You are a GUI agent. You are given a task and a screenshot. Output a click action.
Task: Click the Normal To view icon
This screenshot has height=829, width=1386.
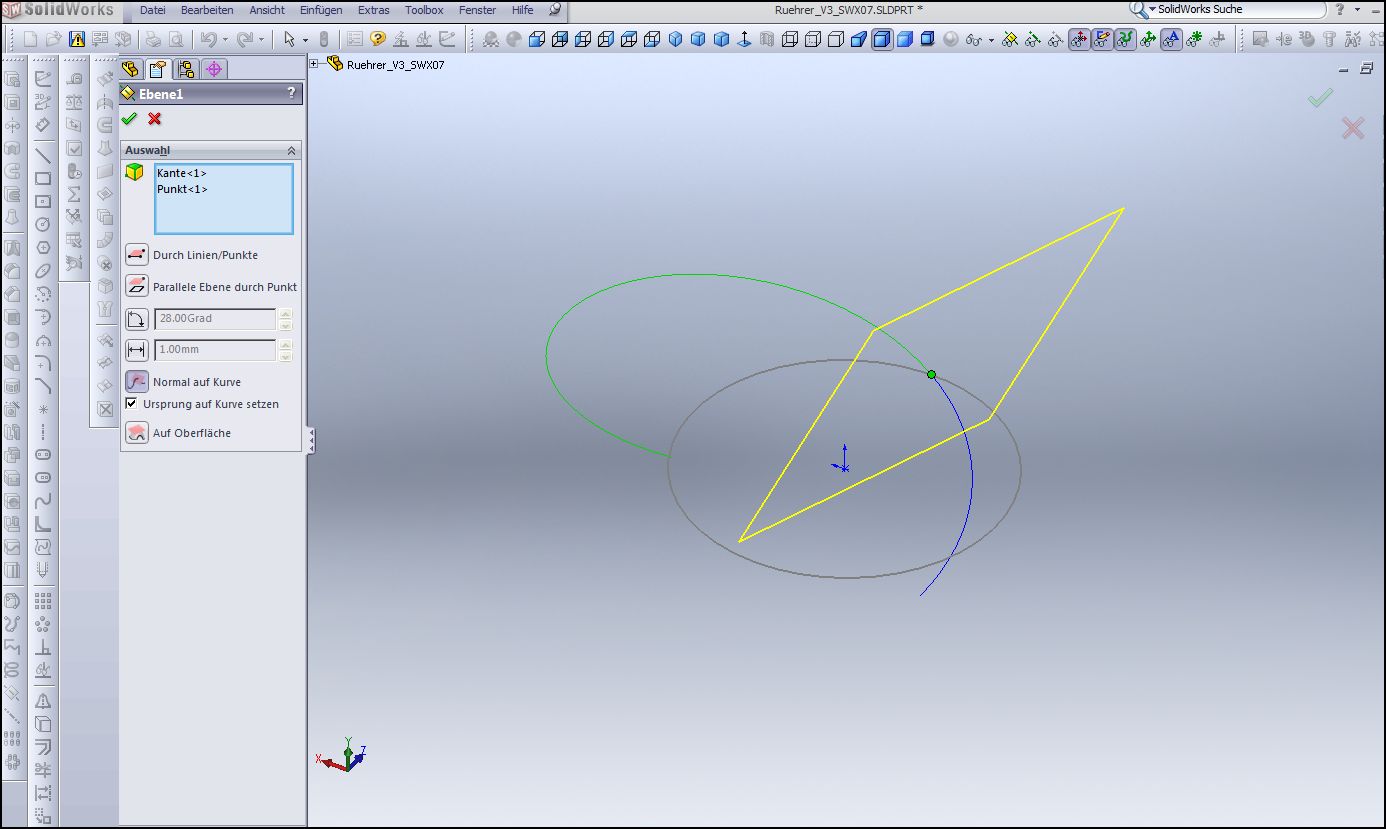(x=743, y=40)
